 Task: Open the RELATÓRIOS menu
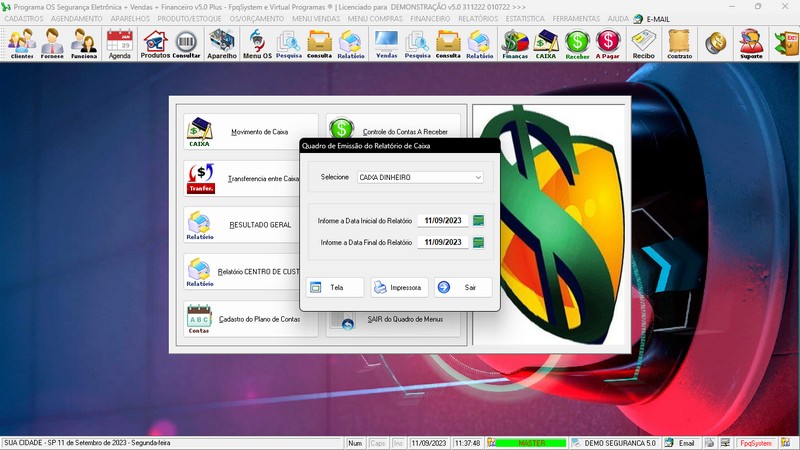[479, 18]
